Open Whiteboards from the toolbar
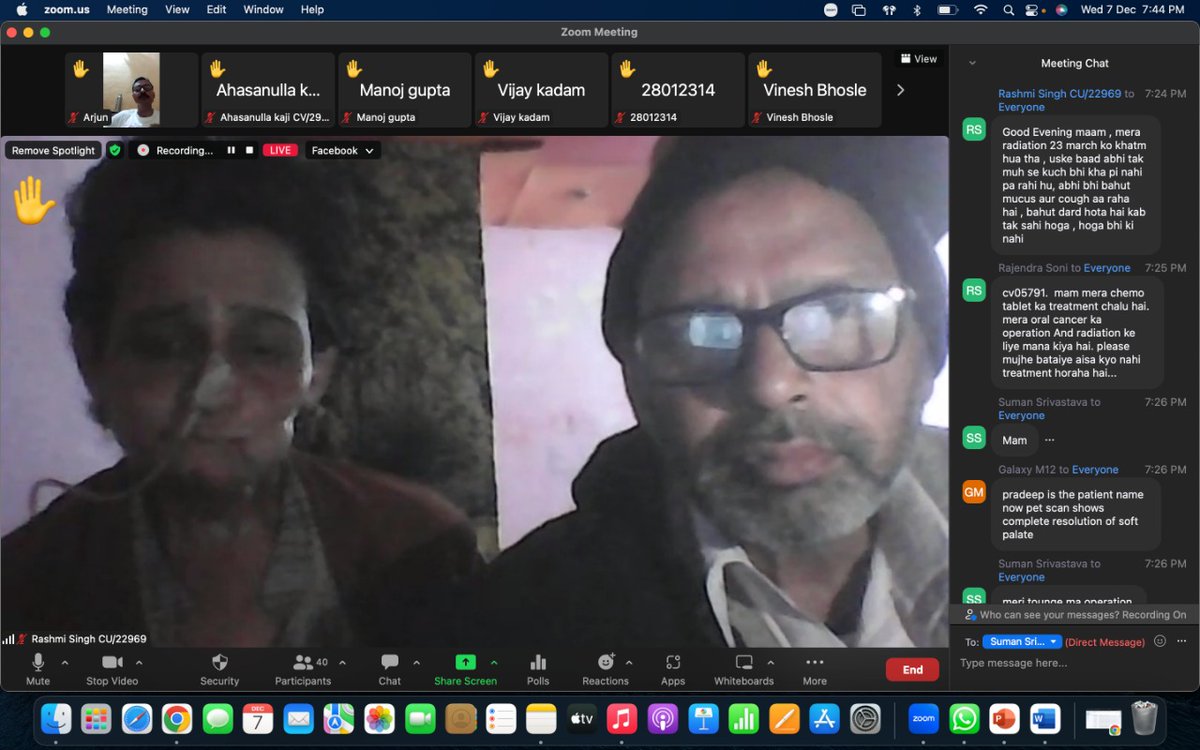Image resolution: width=1200 pixels, height=750 pixels. coord(744,669)
